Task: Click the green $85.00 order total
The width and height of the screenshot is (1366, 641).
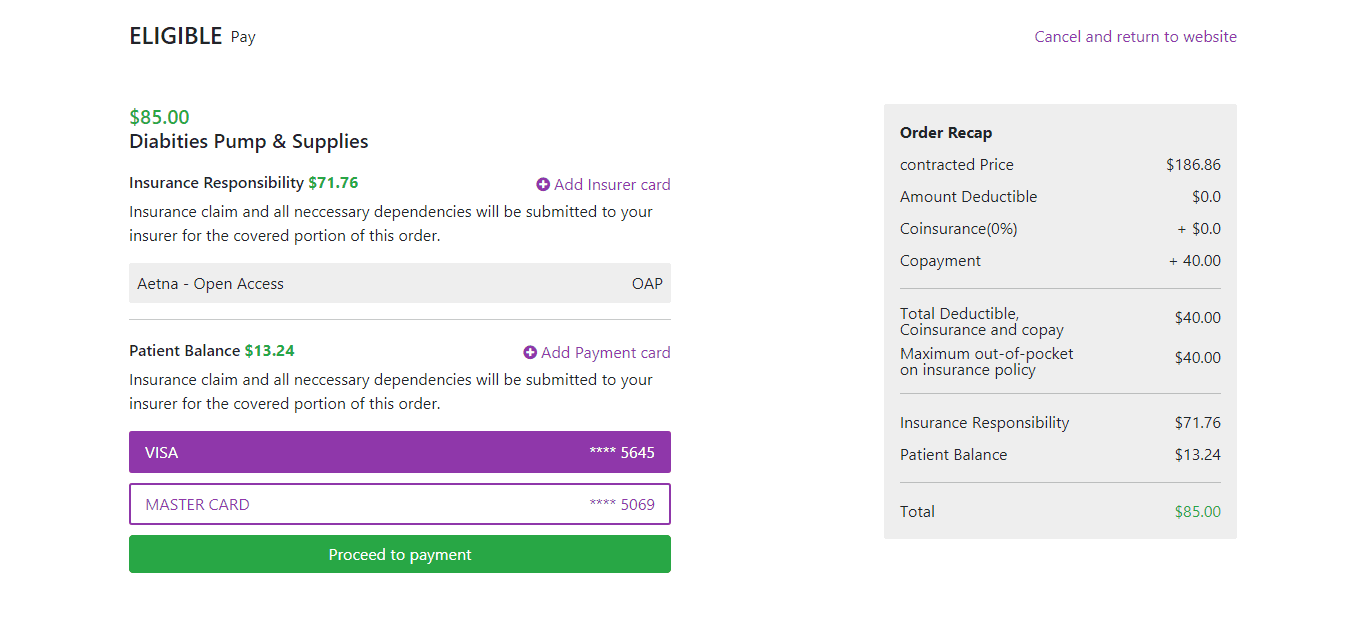Action: click(x=159, y=116)
